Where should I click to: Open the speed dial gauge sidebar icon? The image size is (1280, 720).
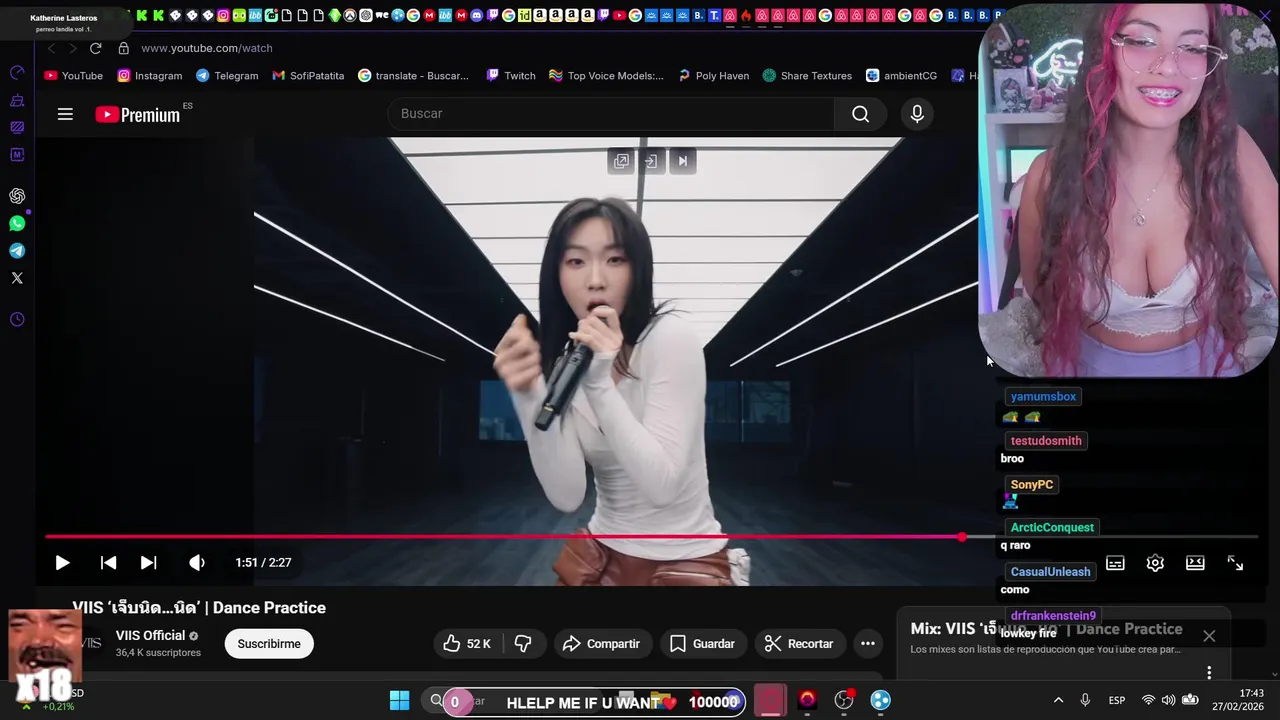pos(17,73)
